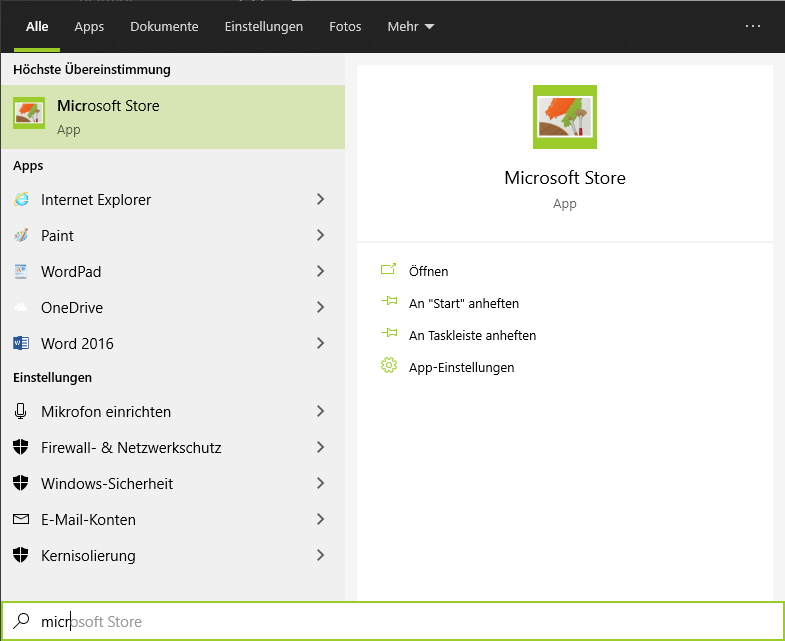The width and height of the screenshot is (785, 641).
Task: Expand the Word 2016 result chevron
Action: [x=320, y=344]
